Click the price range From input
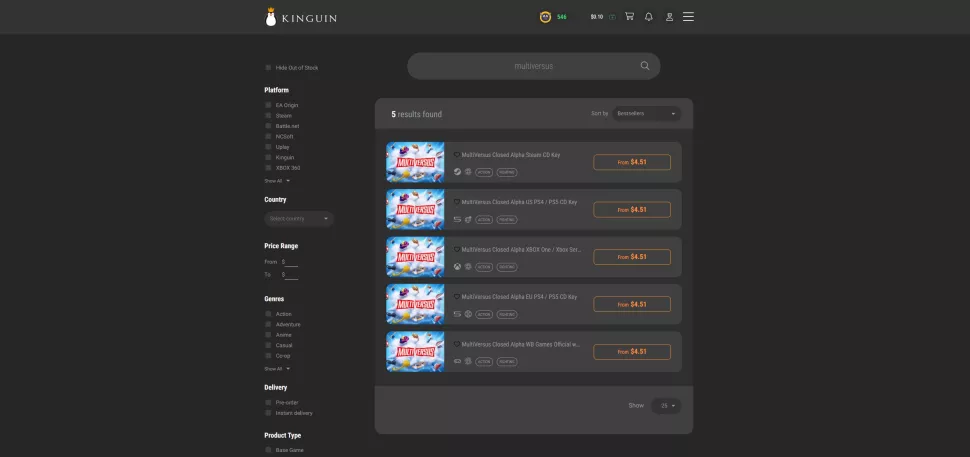The height and width of the screenshot is (457, 970). tap(290, 262)
